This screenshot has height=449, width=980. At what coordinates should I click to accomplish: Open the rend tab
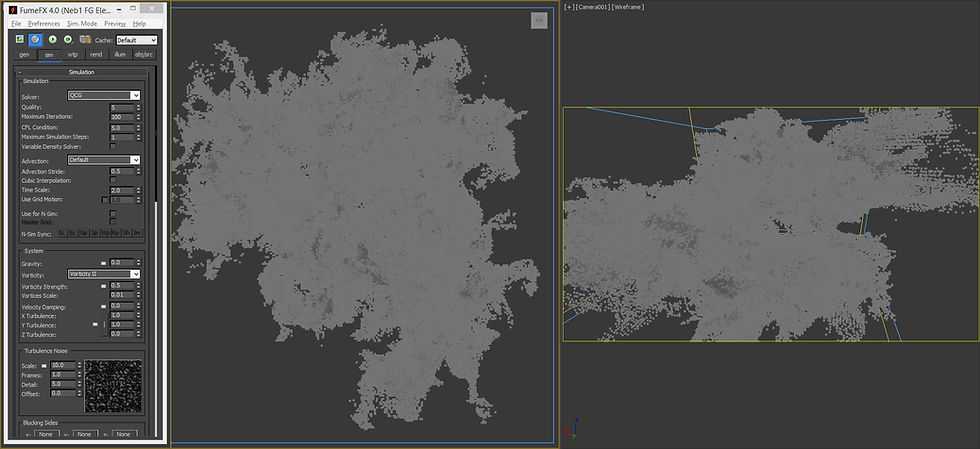pos(96,54)
